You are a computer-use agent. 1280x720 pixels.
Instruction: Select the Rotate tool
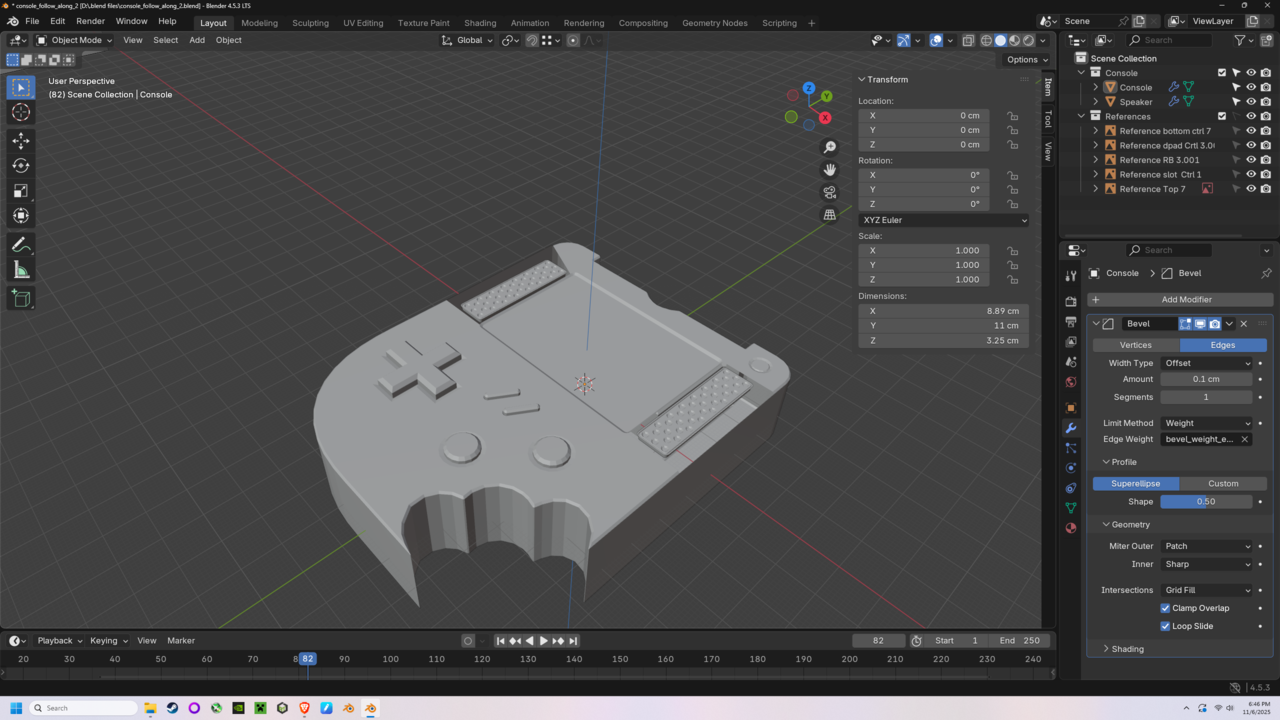click(x=21, y=166)
